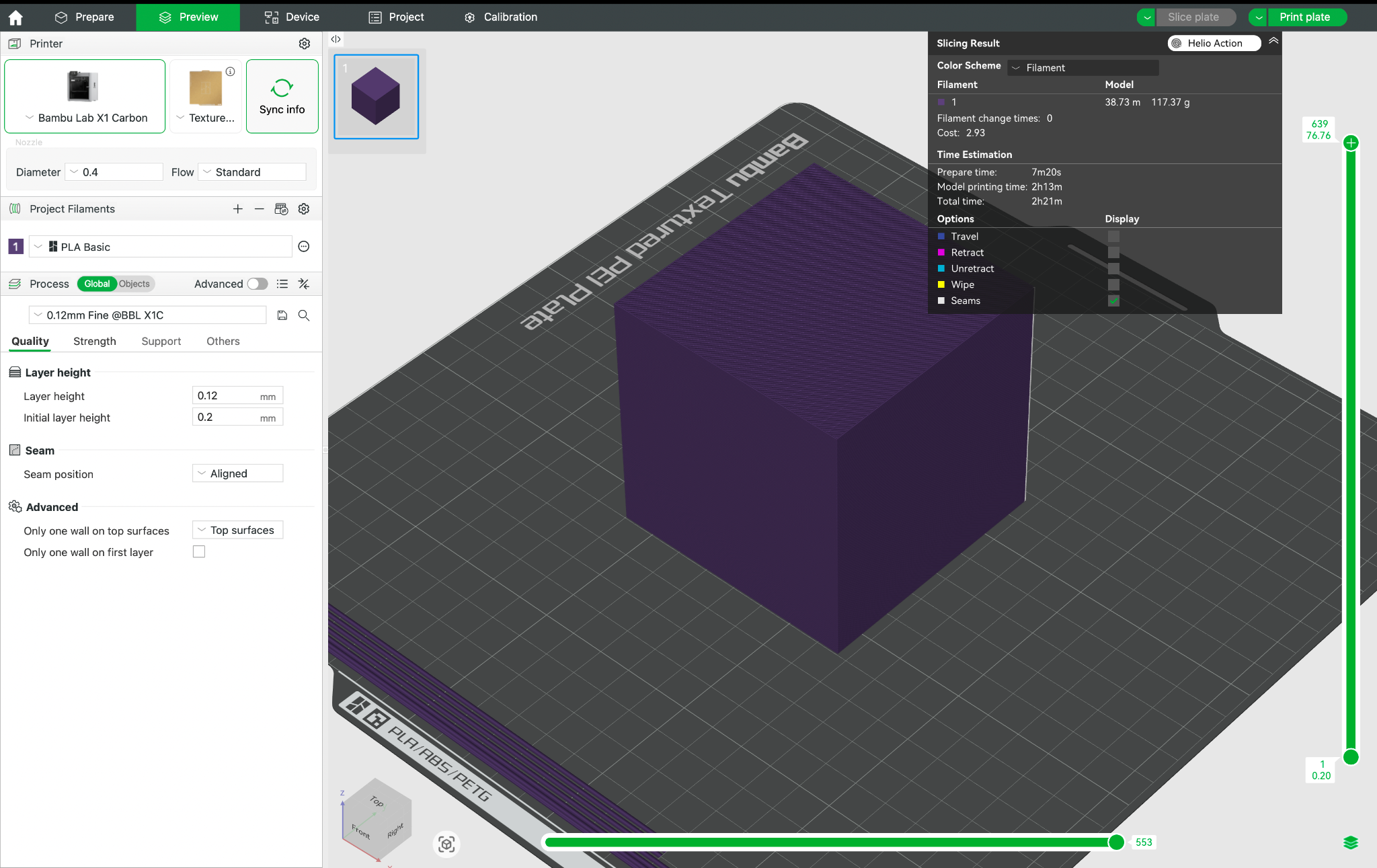This screenshot has width=1377, height=868.
Task: Open the Textured plate type dropdown
Action: (x=206, y=118)
